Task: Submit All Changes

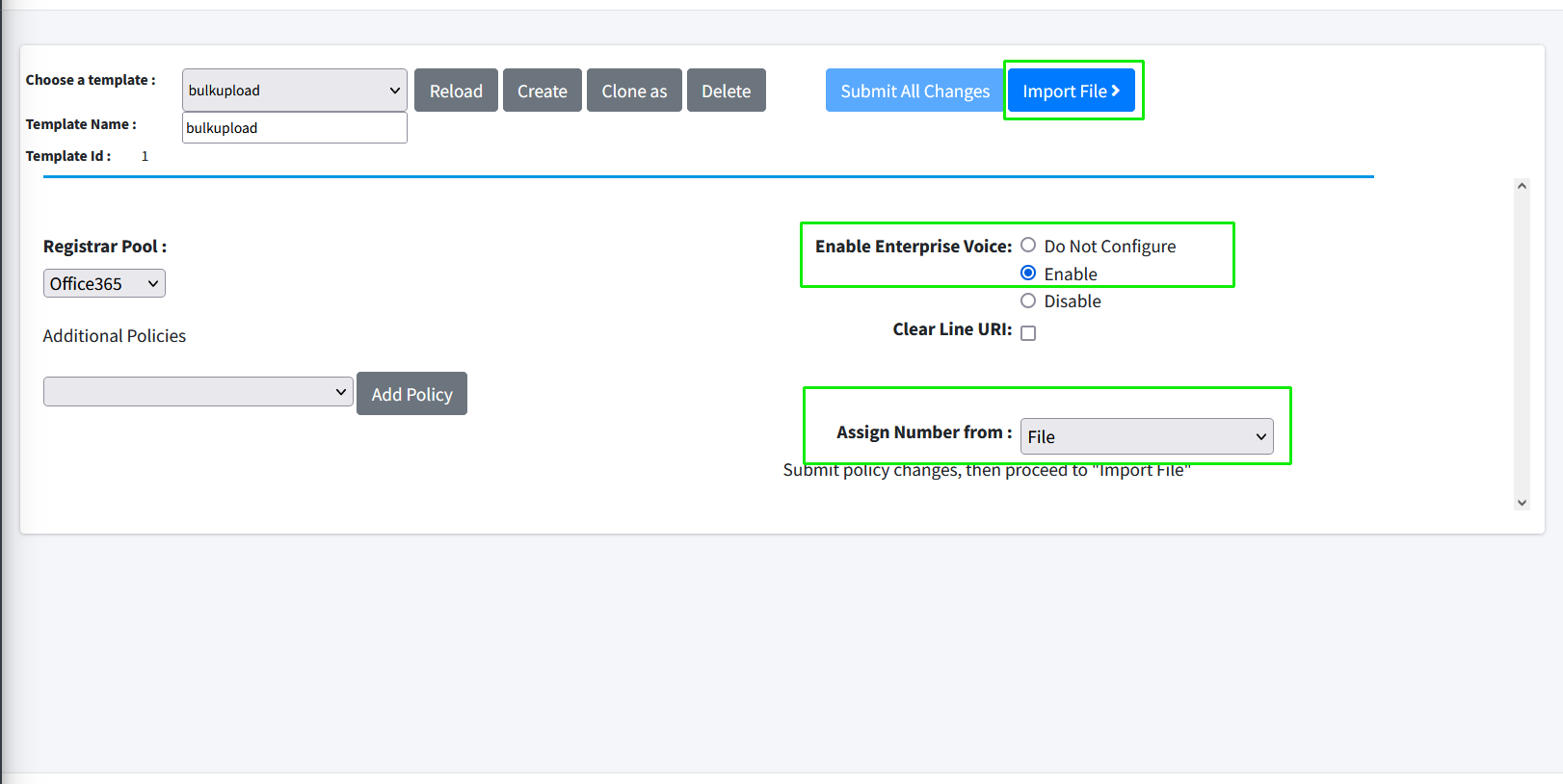Action: coord(914,91)
